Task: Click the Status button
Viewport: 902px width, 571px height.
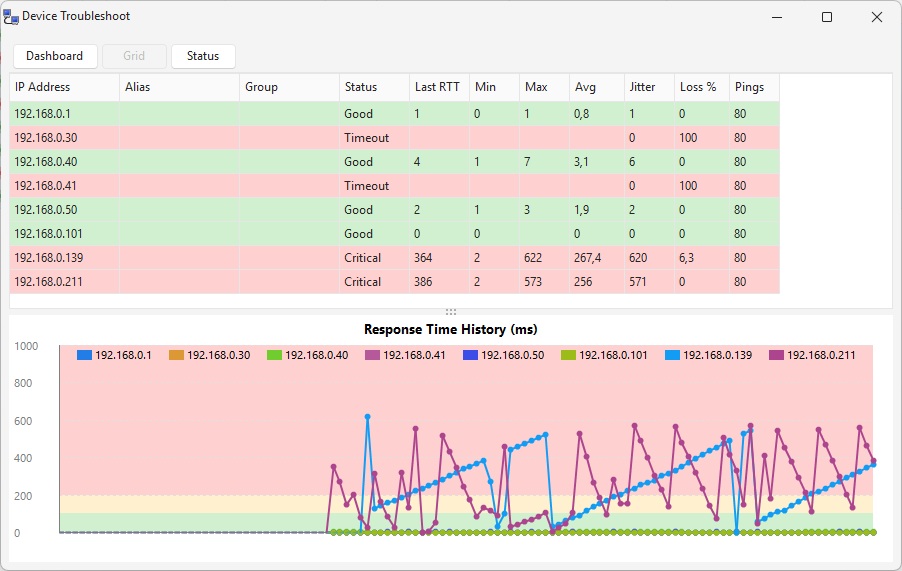Action: point(203,56)
